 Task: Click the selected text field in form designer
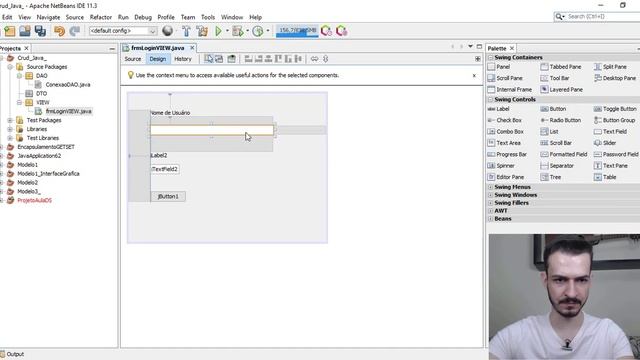click(x=212, y=130)
